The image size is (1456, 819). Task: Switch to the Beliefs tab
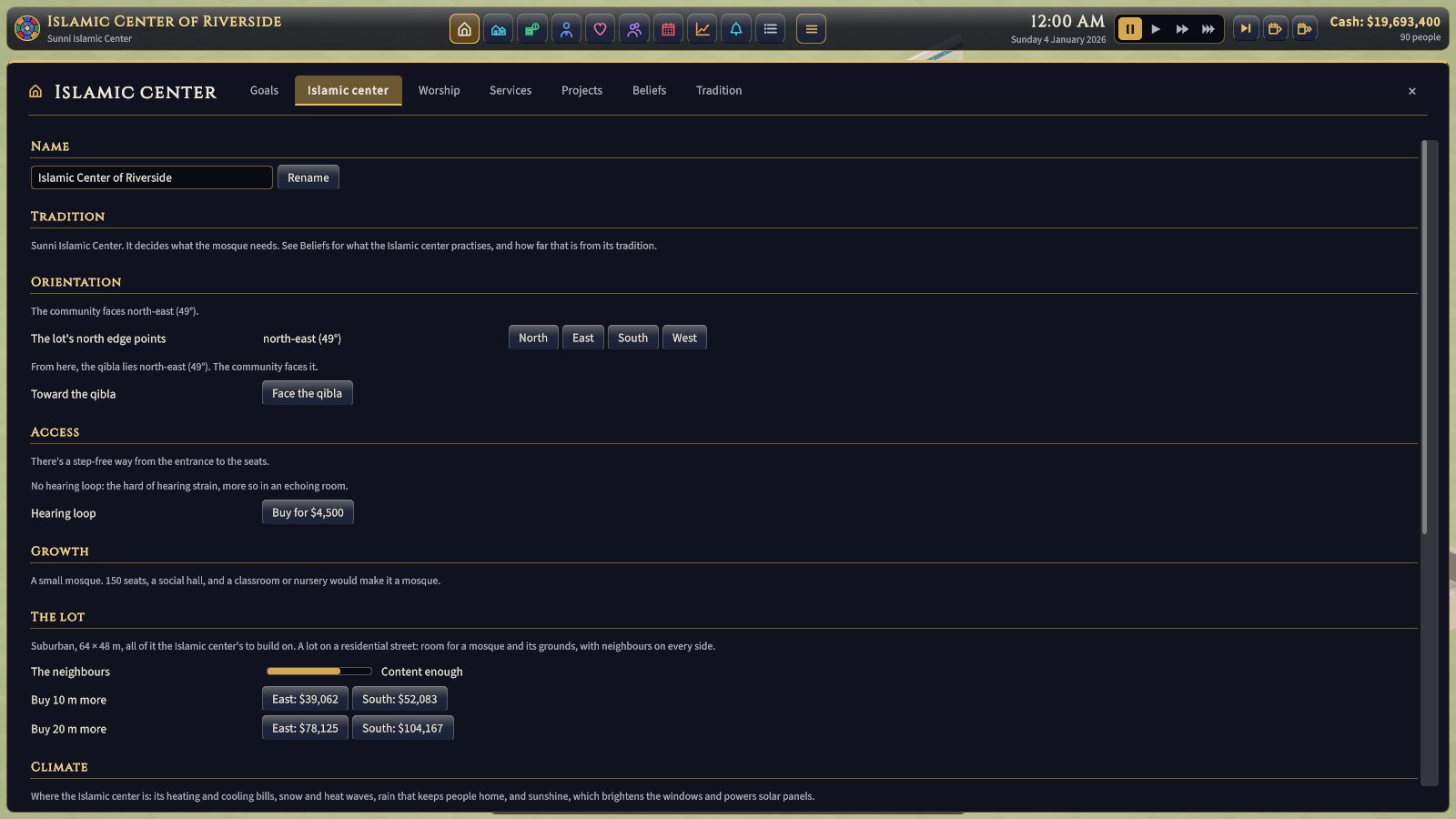pyautogui.click(x=649, y=90)
